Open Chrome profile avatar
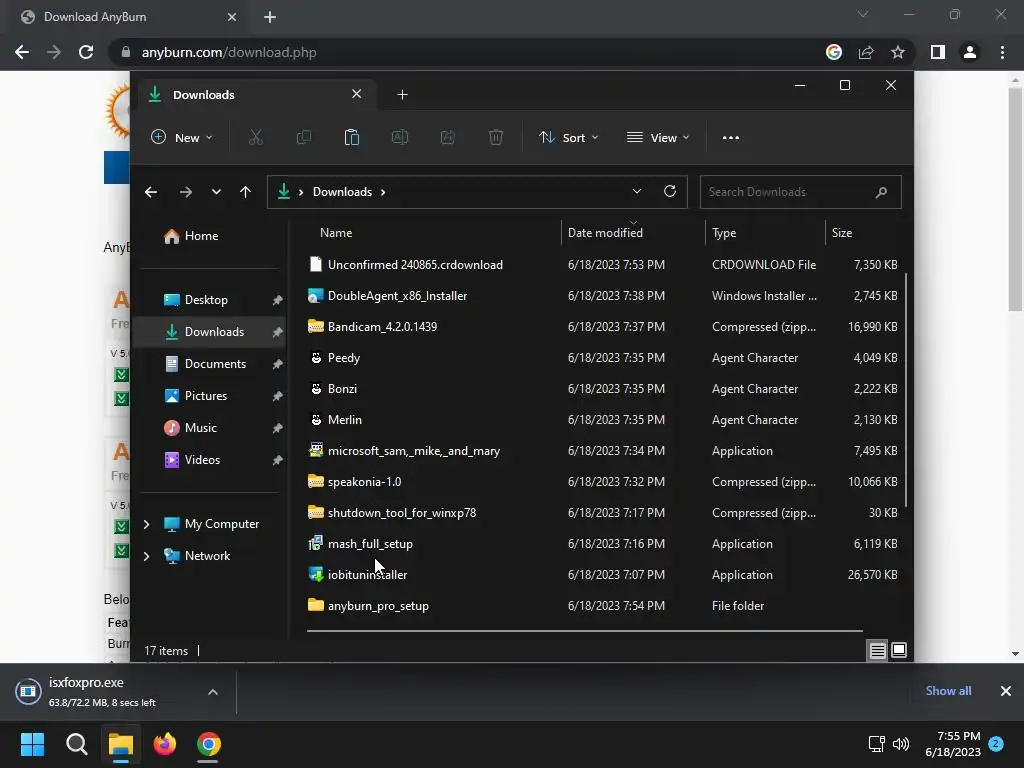Image resolution: width=1024 pixels, height=768 pixels. pyautogui.click(x=970, y=52)
